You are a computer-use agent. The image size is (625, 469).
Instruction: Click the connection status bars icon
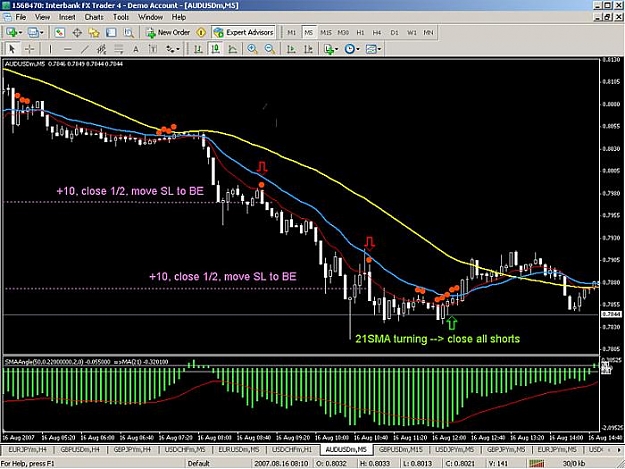[x=537, y=463]
